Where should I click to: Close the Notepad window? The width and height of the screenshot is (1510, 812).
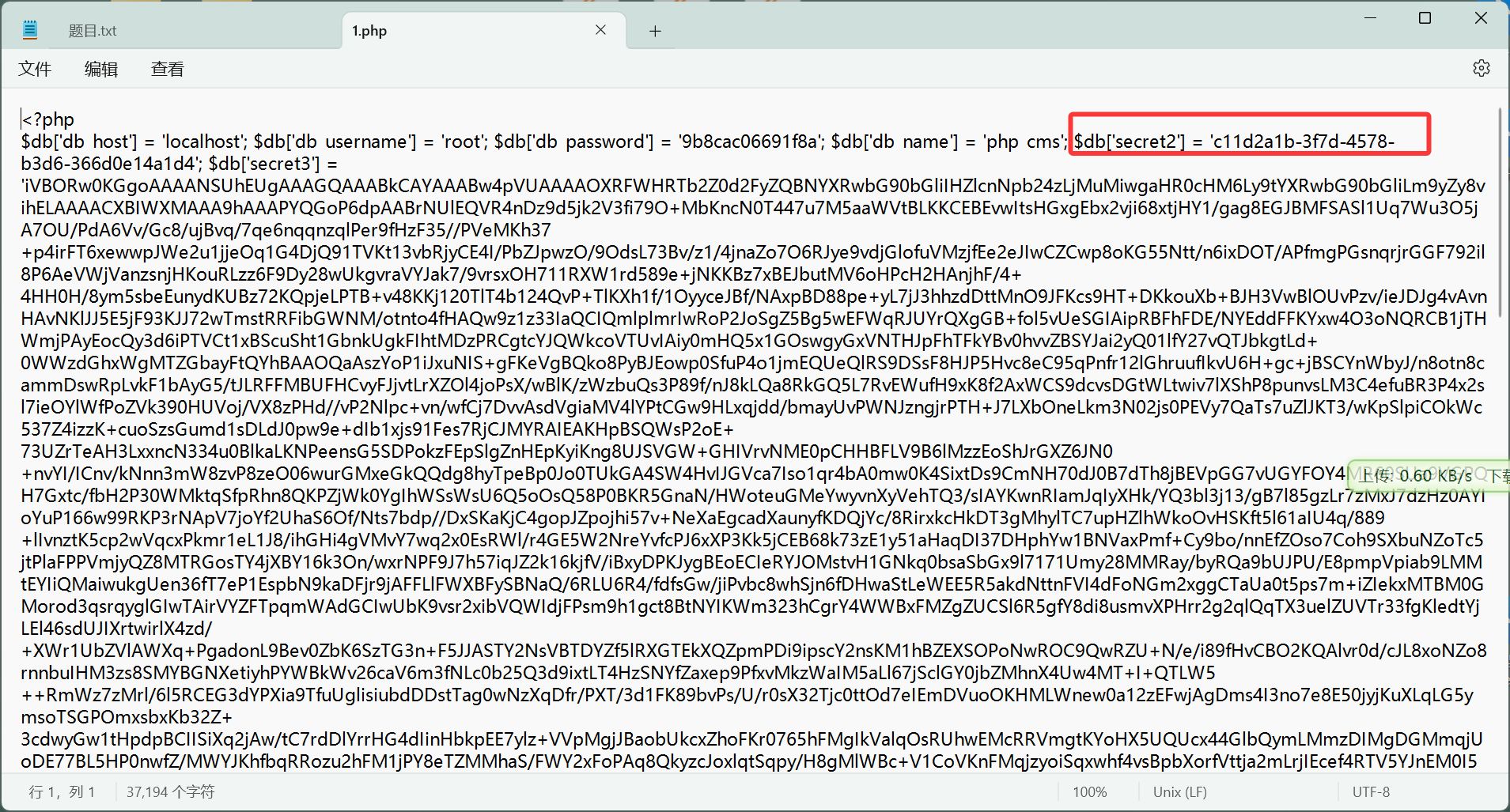(x=1481, y=17)
